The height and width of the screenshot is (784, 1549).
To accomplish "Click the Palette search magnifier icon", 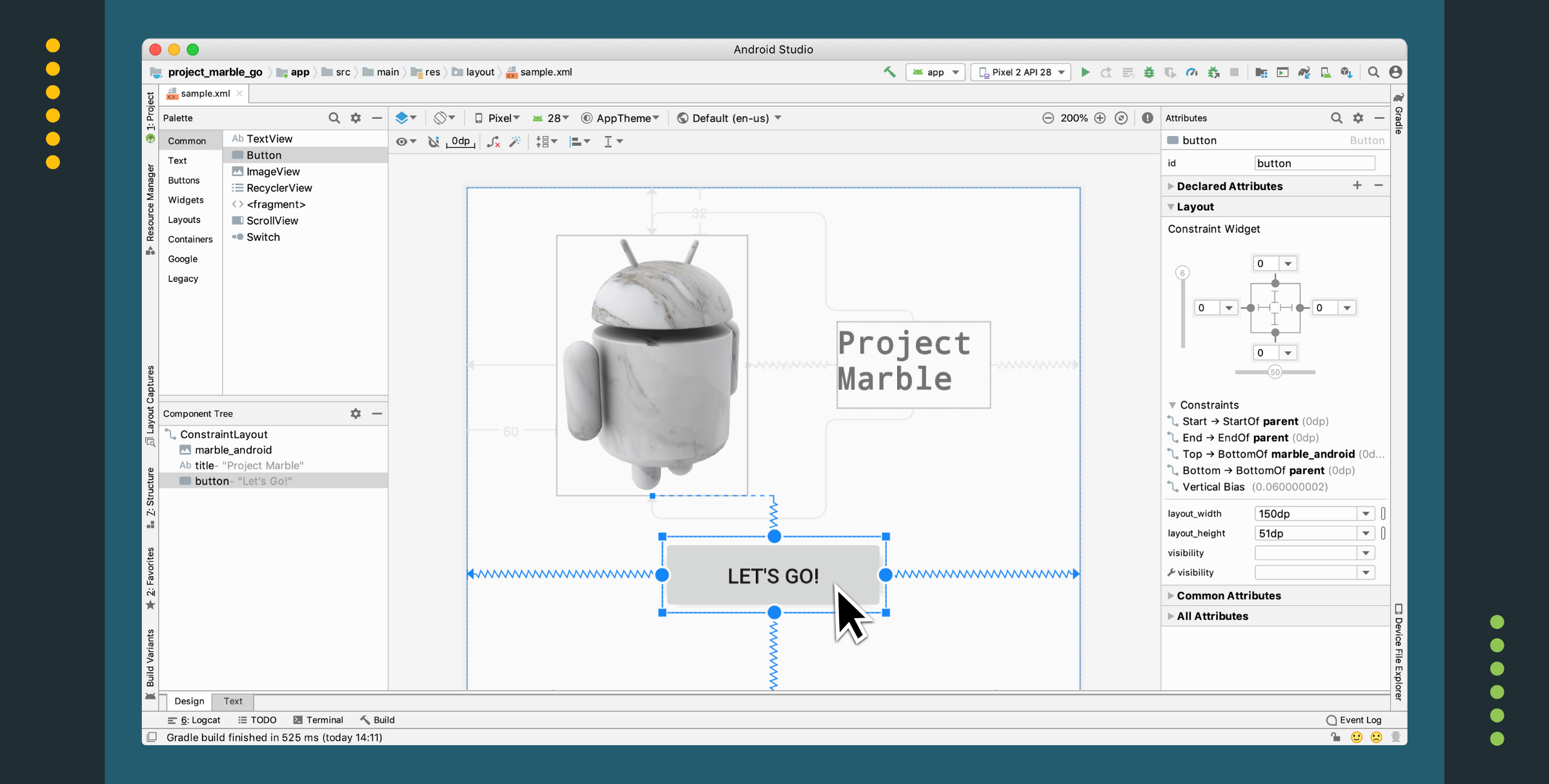I will [334, 118].
